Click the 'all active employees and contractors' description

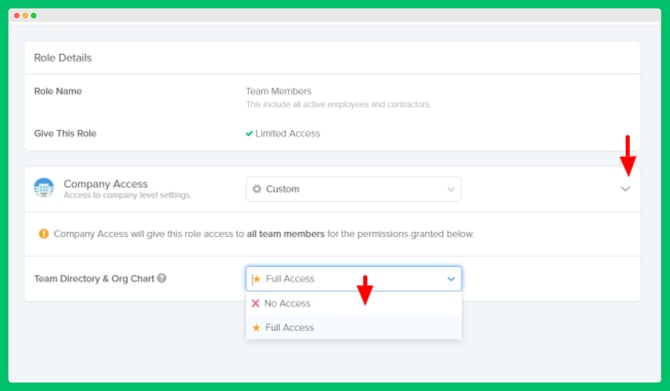point(338,104)
